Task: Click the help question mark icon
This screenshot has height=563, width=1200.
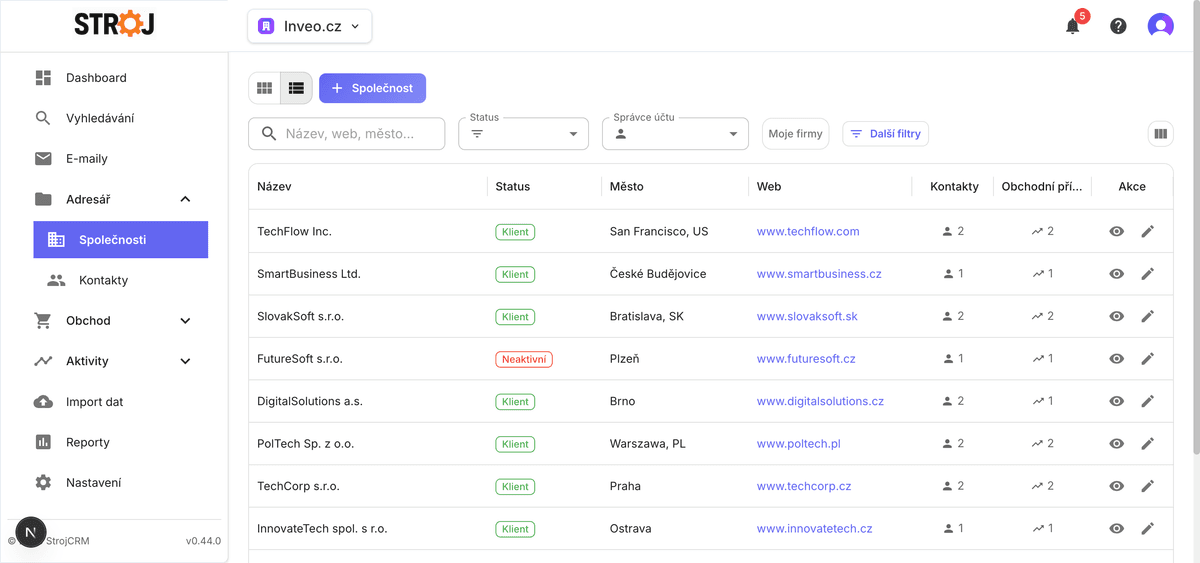Action: click(x=1118, y=26)
